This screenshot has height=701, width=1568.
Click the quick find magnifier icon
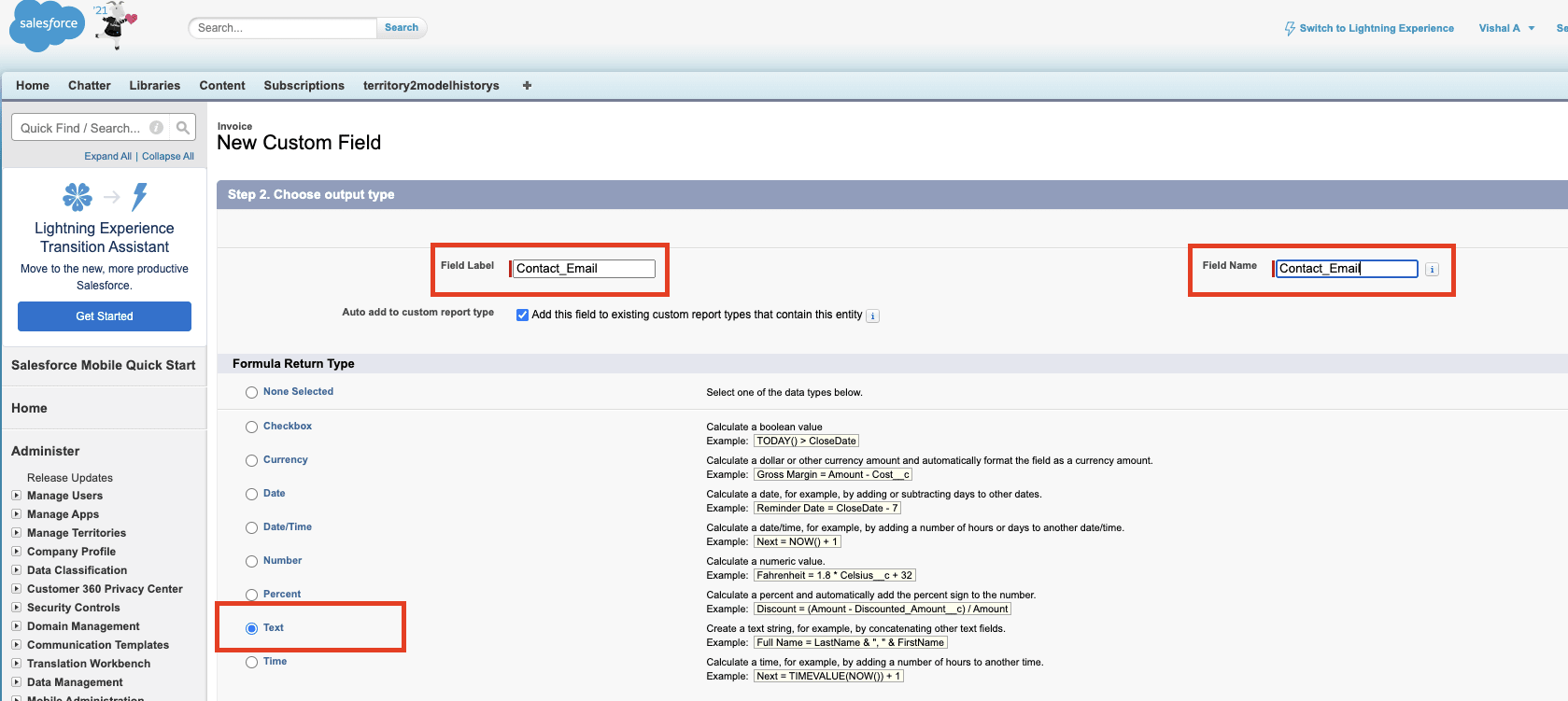(x=183, y=128)
